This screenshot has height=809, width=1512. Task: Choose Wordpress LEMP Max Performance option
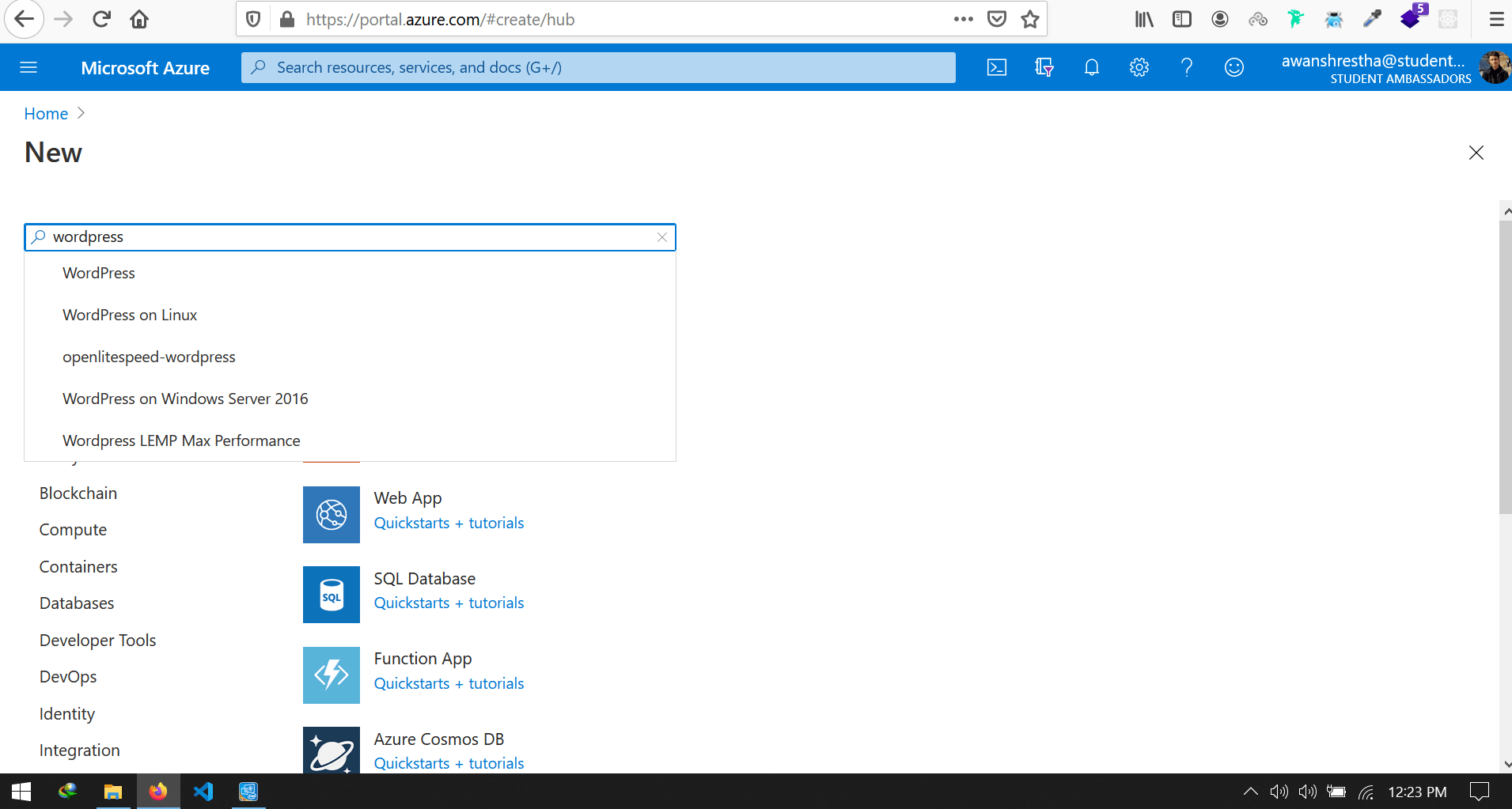click(x=181, y=440)
